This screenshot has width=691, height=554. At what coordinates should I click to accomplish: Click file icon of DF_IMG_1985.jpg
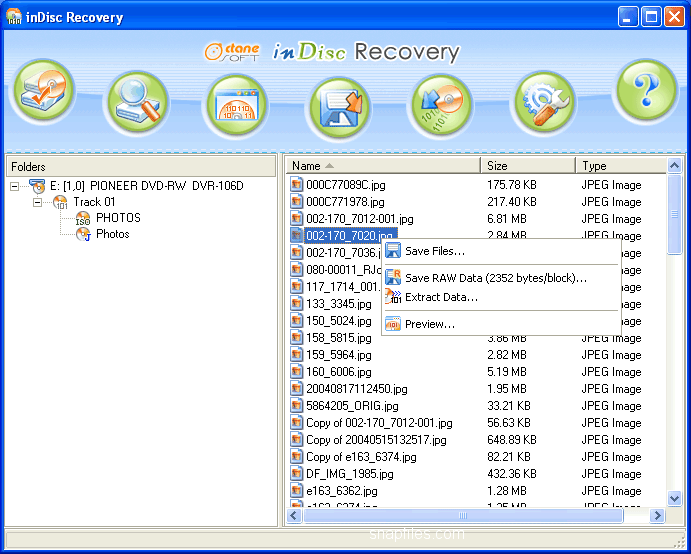[x=297, y=473]
